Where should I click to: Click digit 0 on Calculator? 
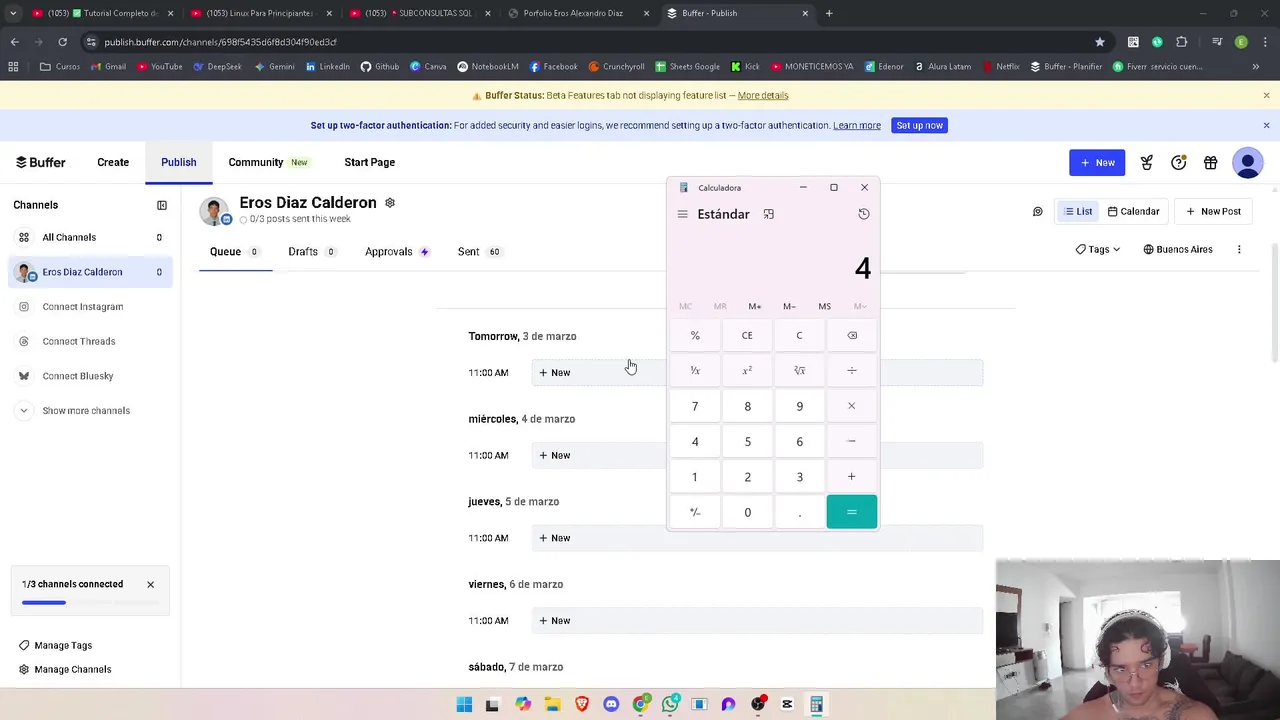747,512
